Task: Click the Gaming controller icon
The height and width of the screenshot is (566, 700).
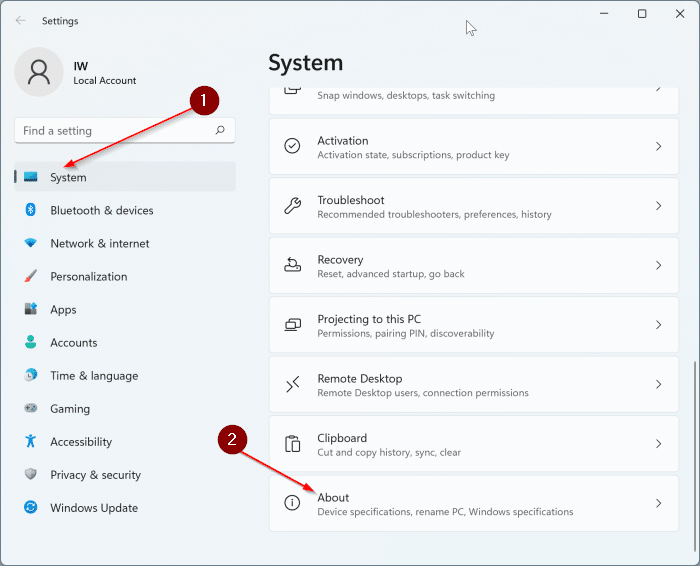Action: (30, 408)
